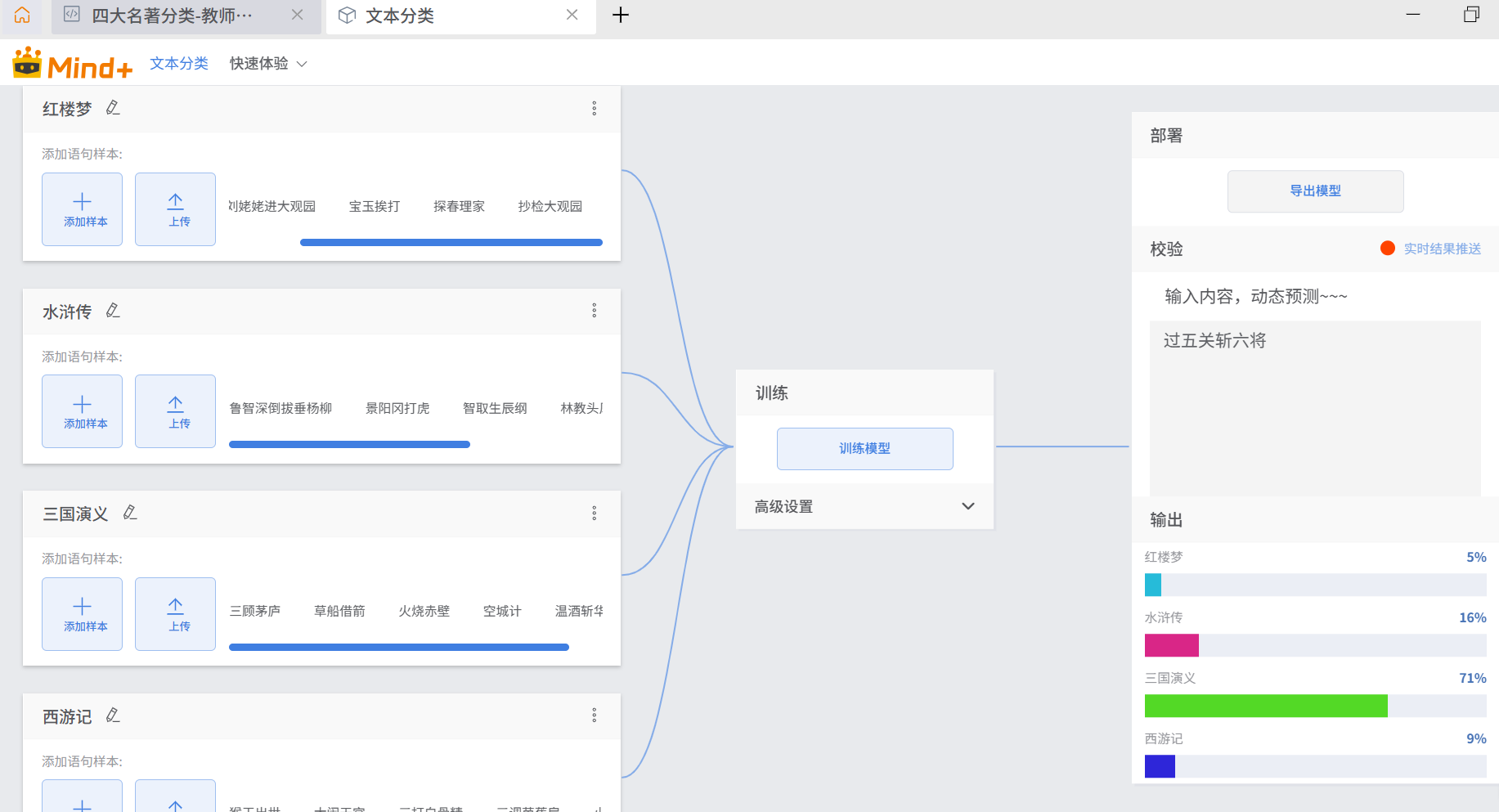Click the 上传 button under 三国演义
The image size is (1499, 812).
(x=175, y=614)
